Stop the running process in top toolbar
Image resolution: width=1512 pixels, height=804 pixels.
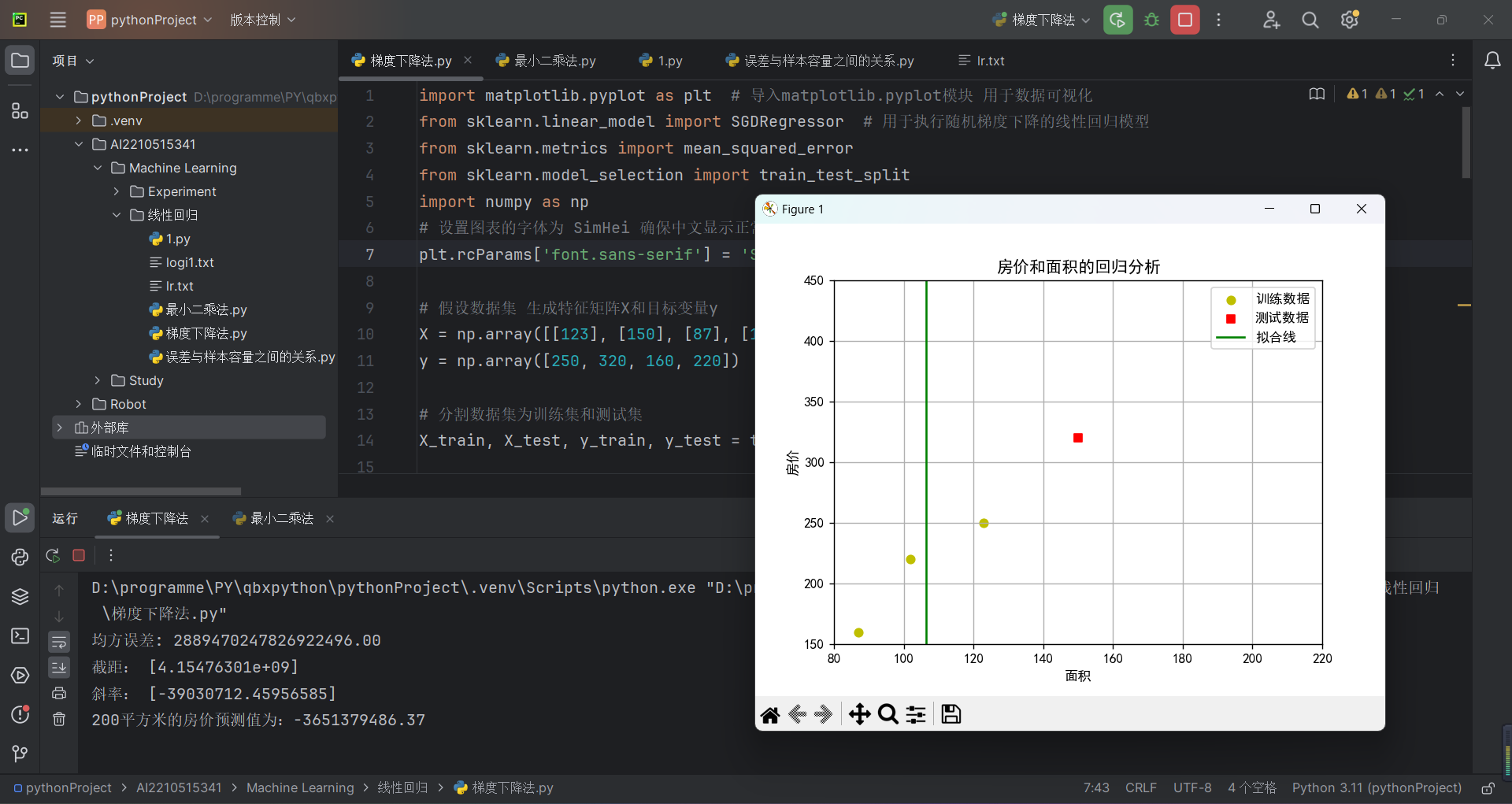[1185, 20]
